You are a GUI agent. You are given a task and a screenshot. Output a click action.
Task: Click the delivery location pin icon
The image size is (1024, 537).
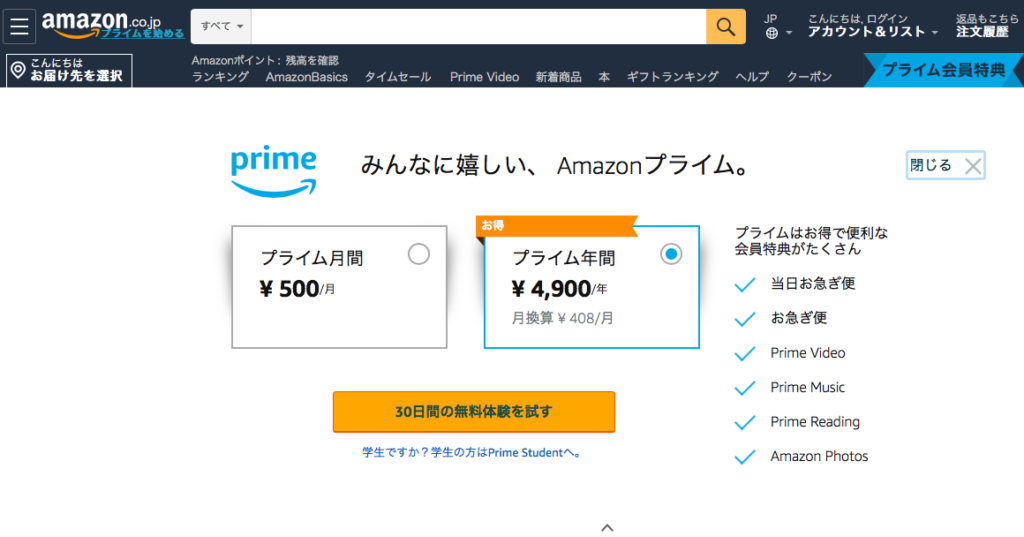click(x=18, y=69)
